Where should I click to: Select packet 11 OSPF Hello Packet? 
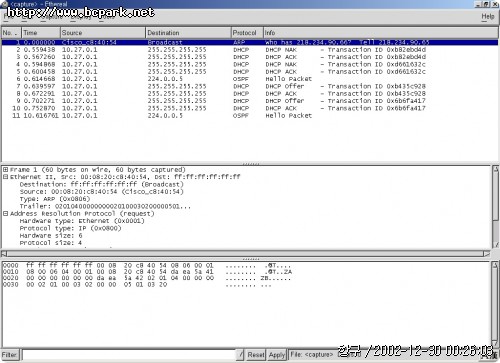(x=250, y=116)
